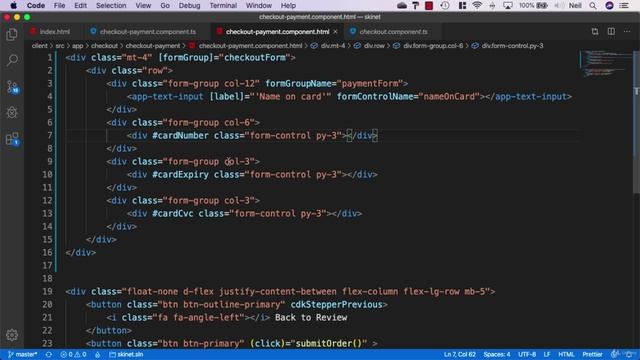The image size is (640, 360).
Task: Click the flame icon in status bar
Action: point(98,354)
